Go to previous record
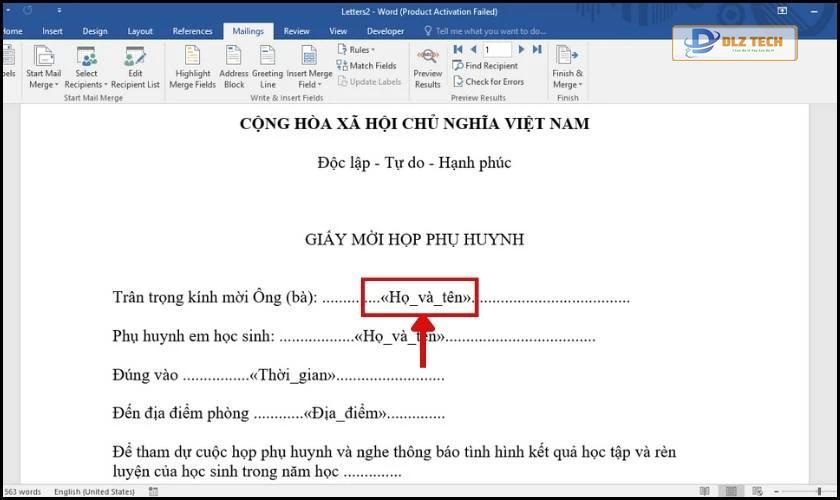This screenshot has width=840, height=500. pyautogui.click(x=473, y=49)
